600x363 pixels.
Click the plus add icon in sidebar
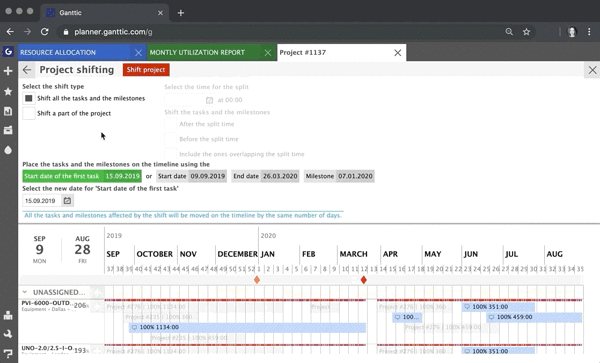[x=8, y=71]
